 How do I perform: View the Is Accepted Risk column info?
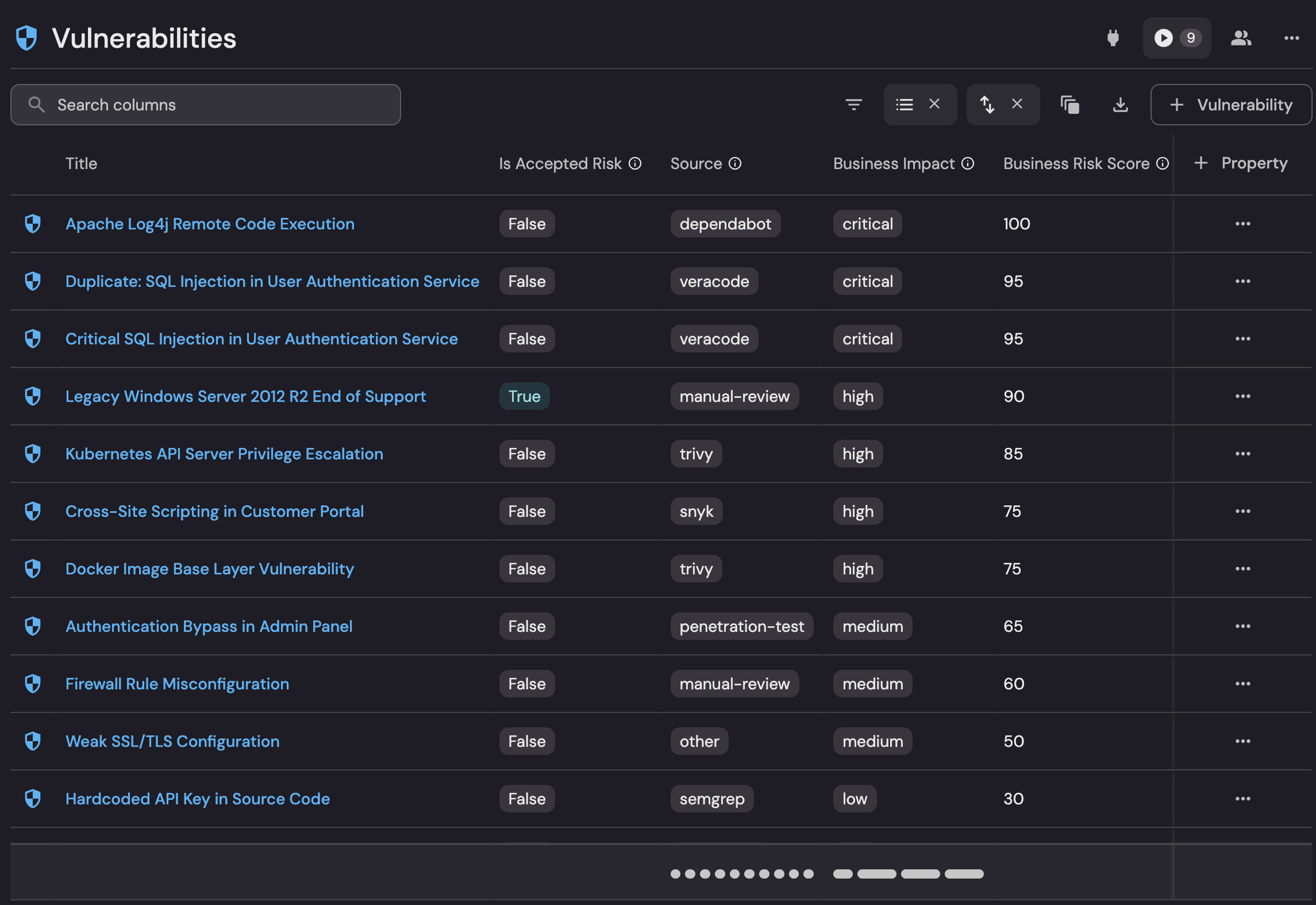tap(634, 163)
